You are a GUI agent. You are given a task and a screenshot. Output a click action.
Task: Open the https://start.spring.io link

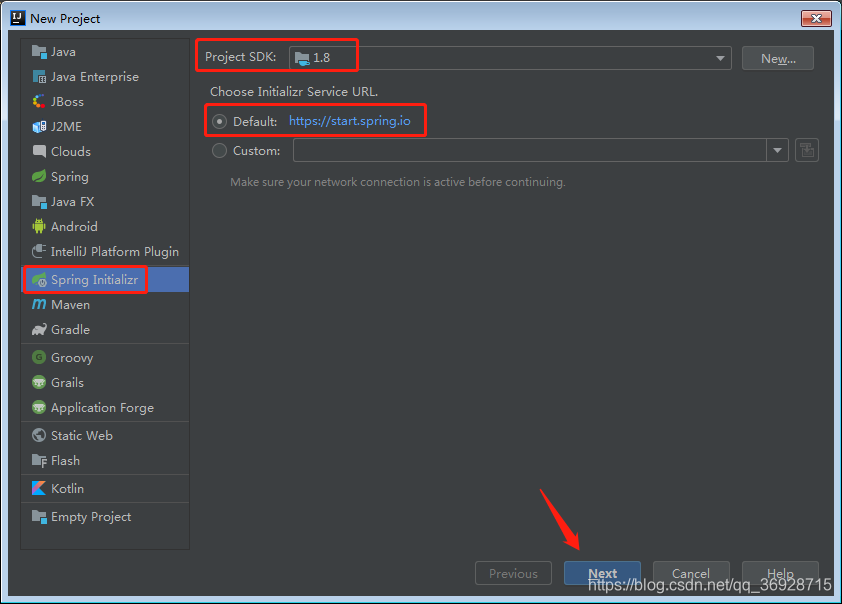pyautogui.click(x=350, y=121)
